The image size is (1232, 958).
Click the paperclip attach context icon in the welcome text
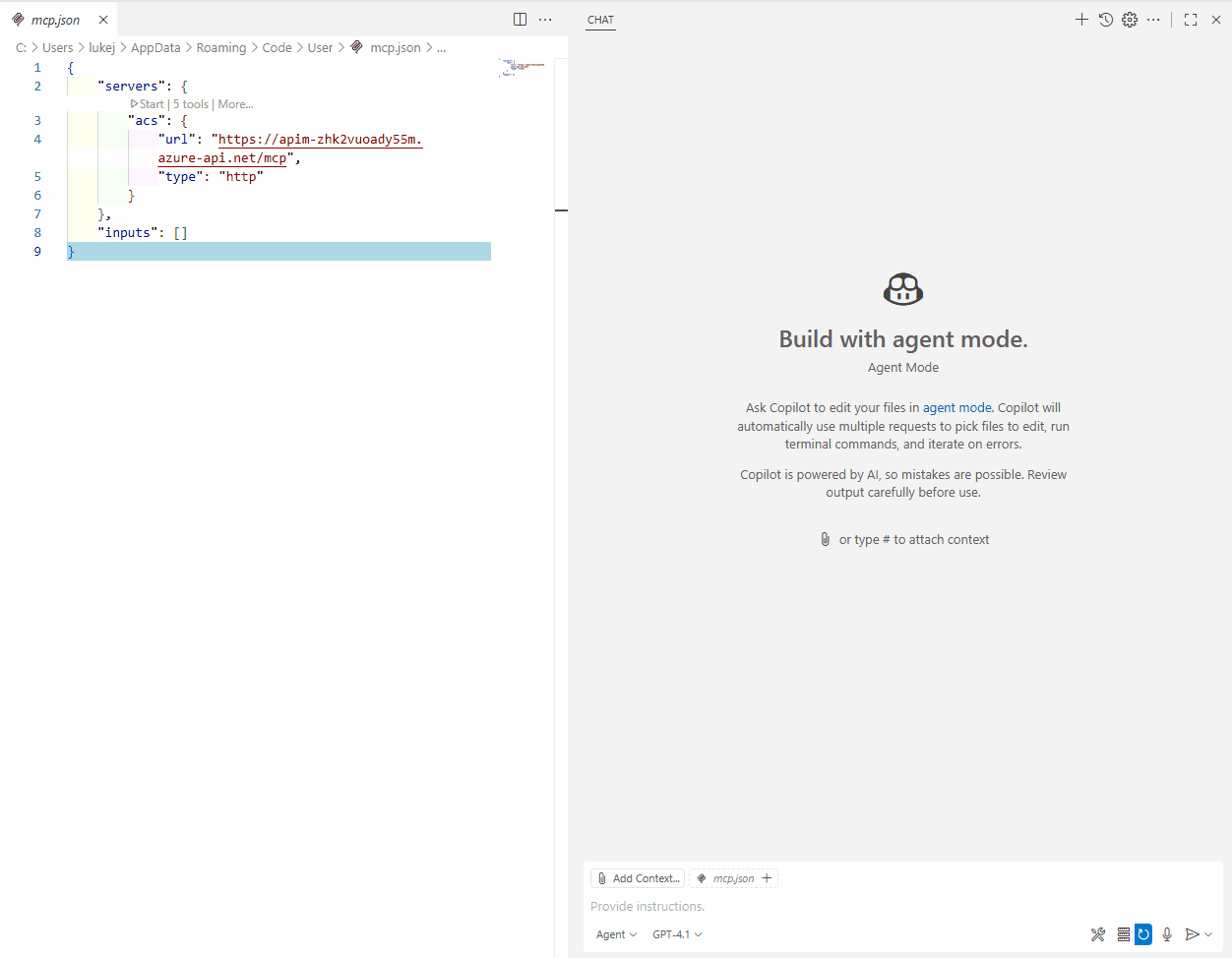pyautogui.click(x=825, y=539)
